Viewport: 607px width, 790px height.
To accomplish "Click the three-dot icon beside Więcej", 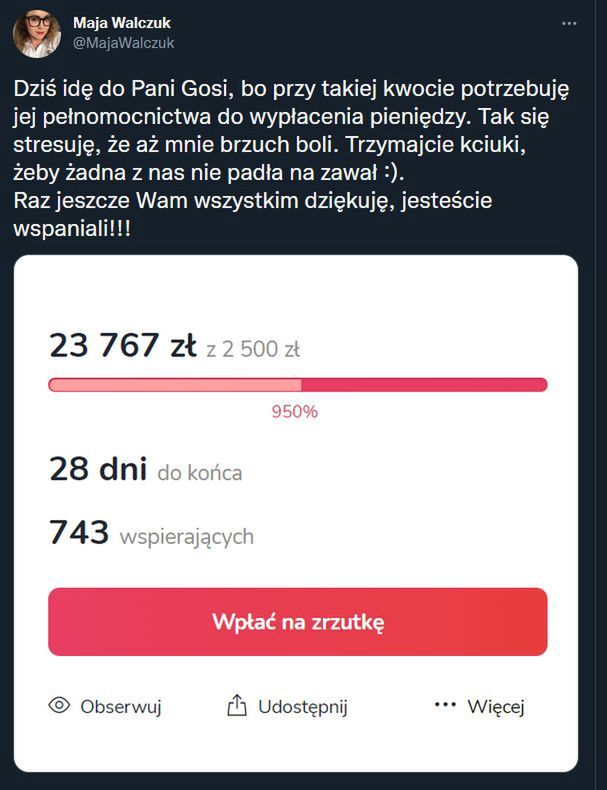I will [445, 706].
